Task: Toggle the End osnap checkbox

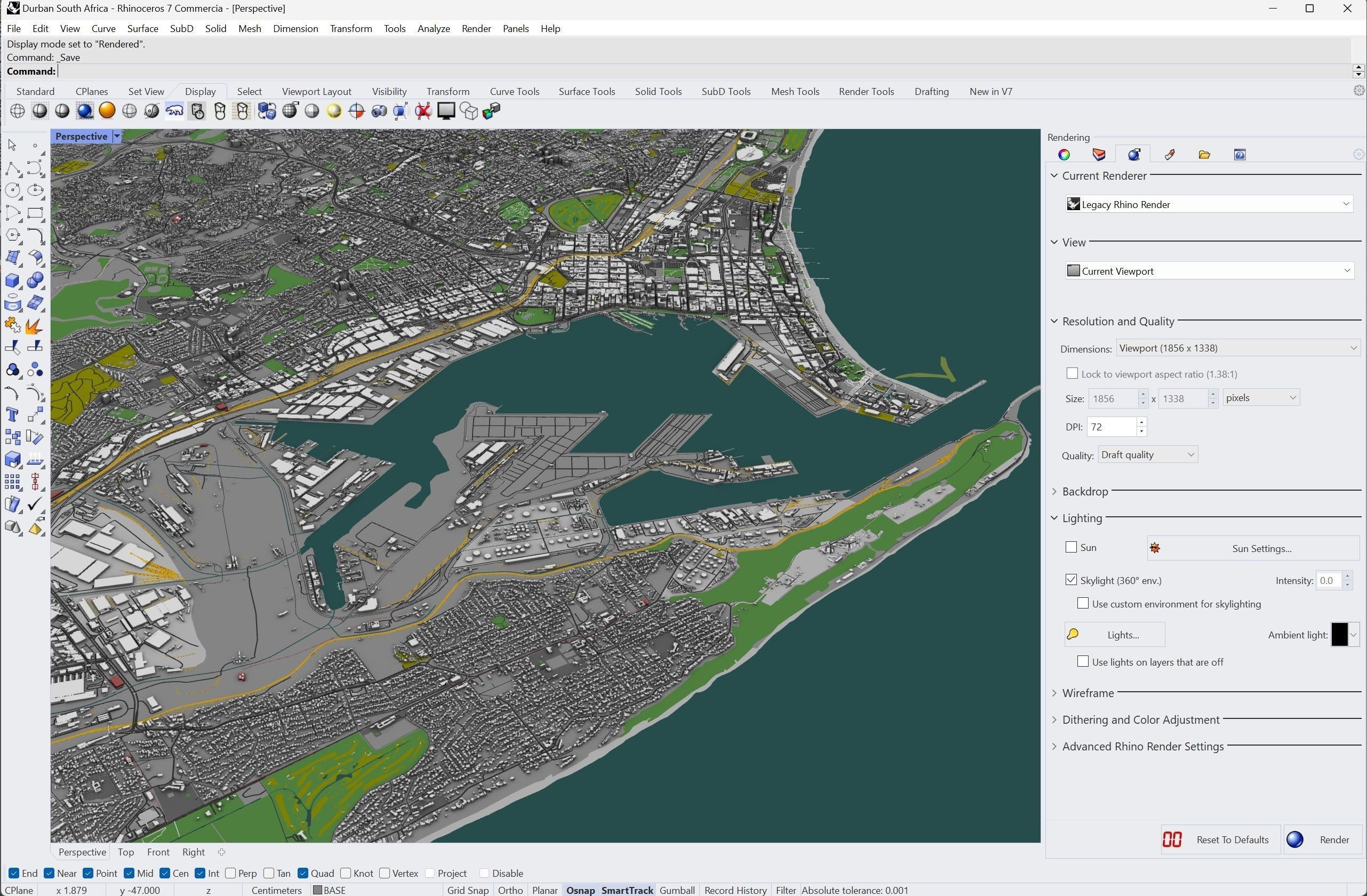Action: tap(14, 873)
